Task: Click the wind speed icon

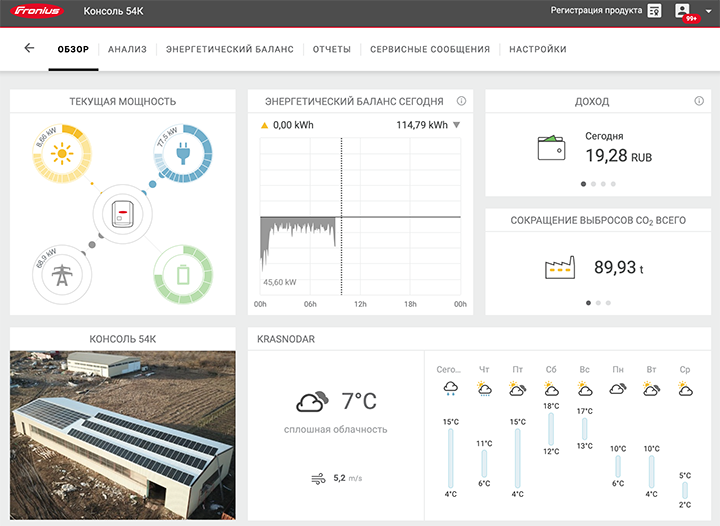Action: coord(318,479)
